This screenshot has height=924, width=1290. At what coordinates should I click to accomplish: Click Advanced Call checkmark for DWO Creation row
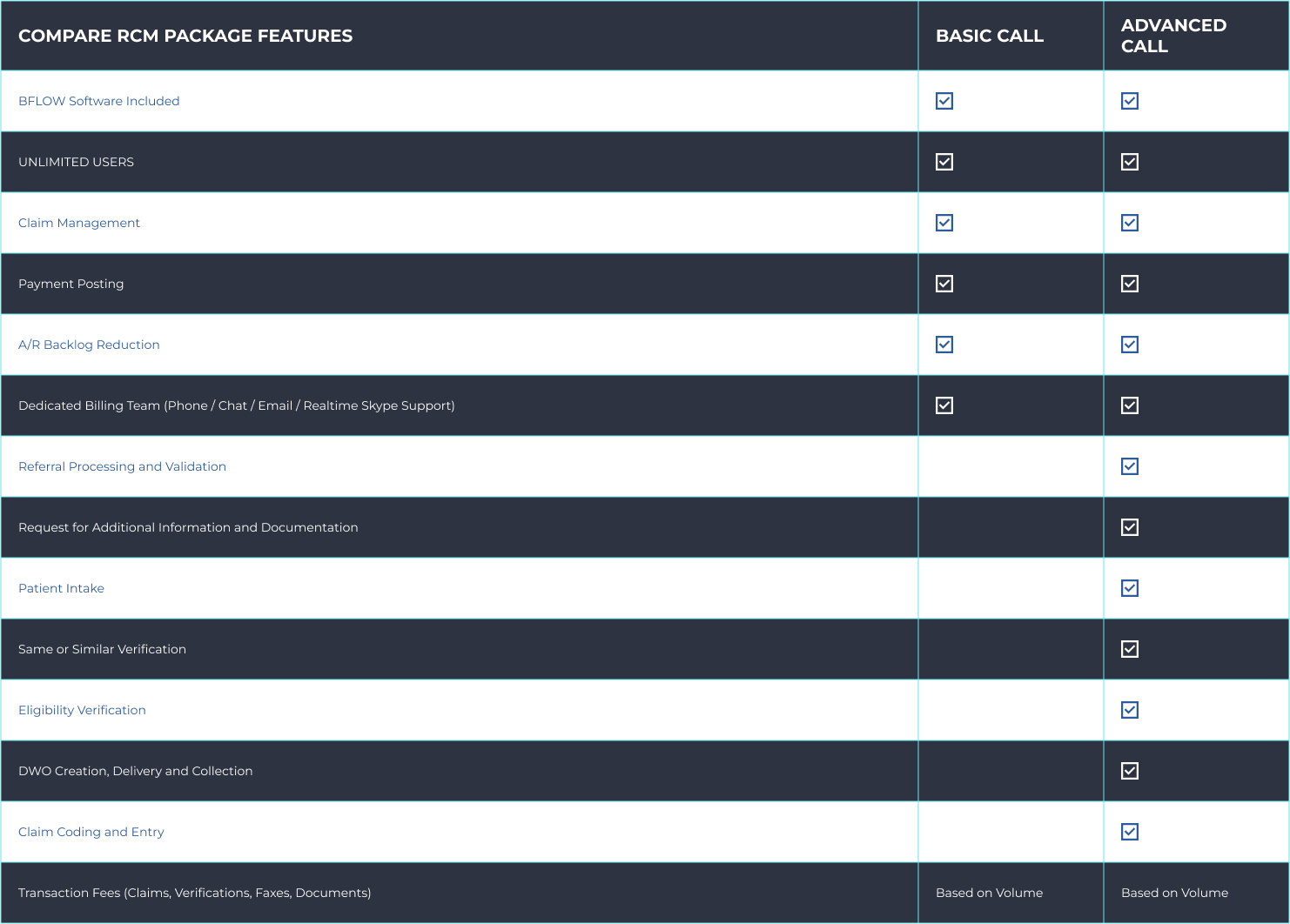pos(1130,771)
